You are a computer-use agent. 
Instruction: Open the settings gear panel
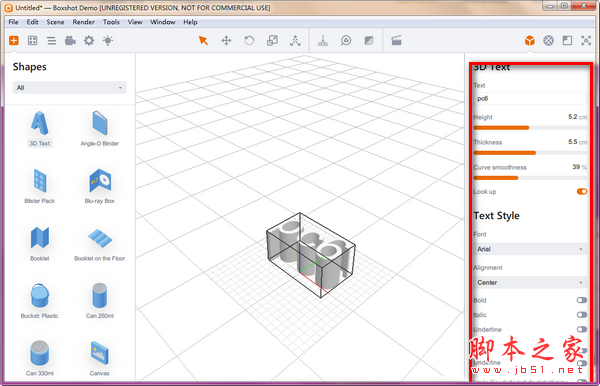pos(89,40)
